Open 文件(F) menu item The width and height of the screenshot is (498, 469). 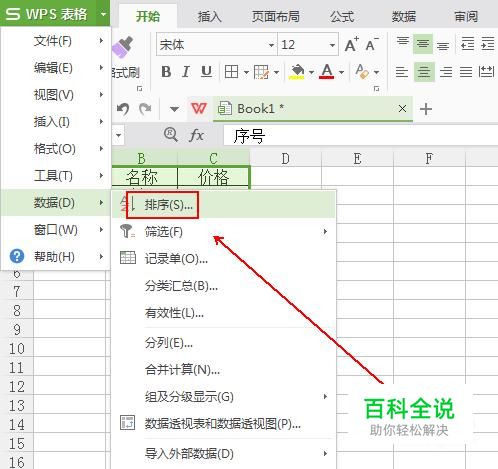(x=56, y=41)
